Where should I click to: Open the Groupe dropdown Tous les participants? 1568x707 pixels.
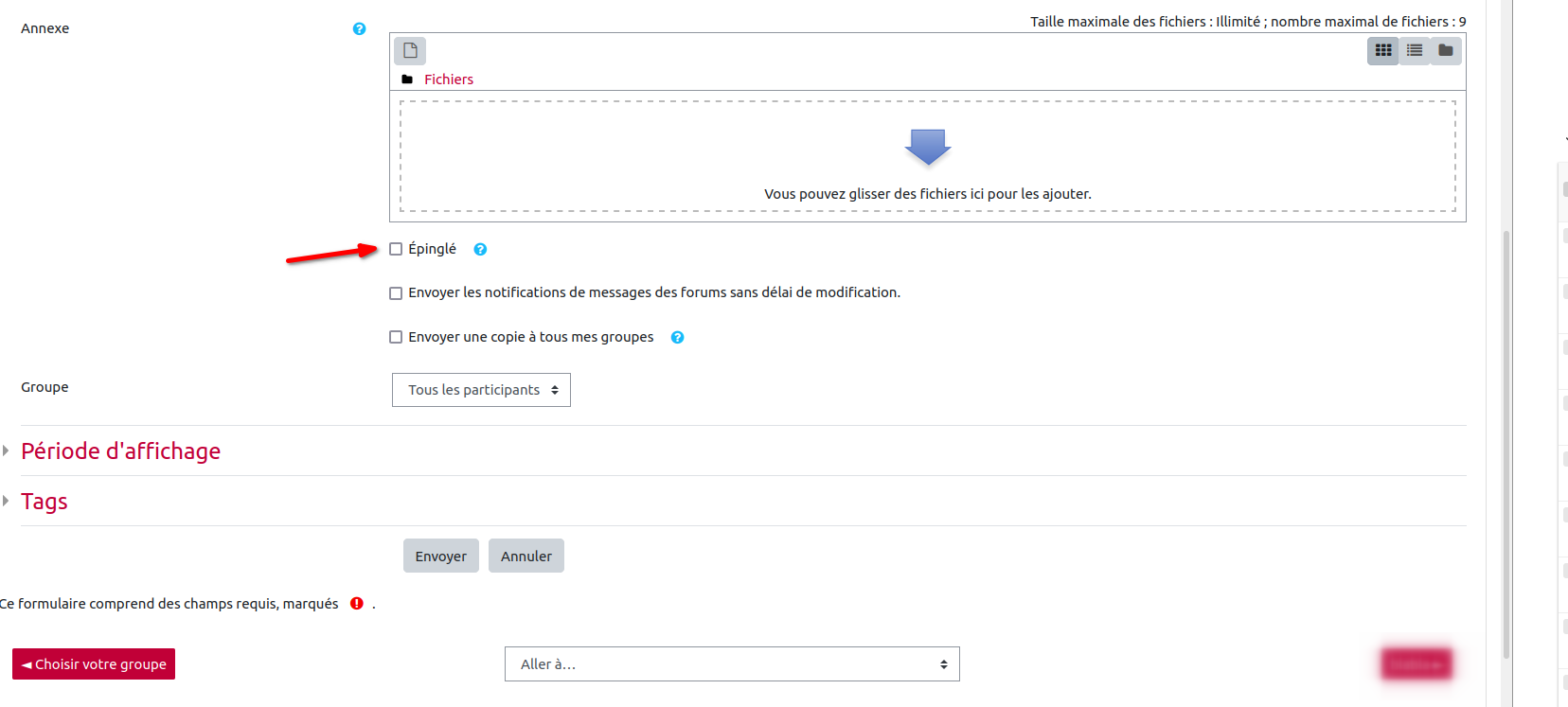pyautogui.click(x=481, y=390)
